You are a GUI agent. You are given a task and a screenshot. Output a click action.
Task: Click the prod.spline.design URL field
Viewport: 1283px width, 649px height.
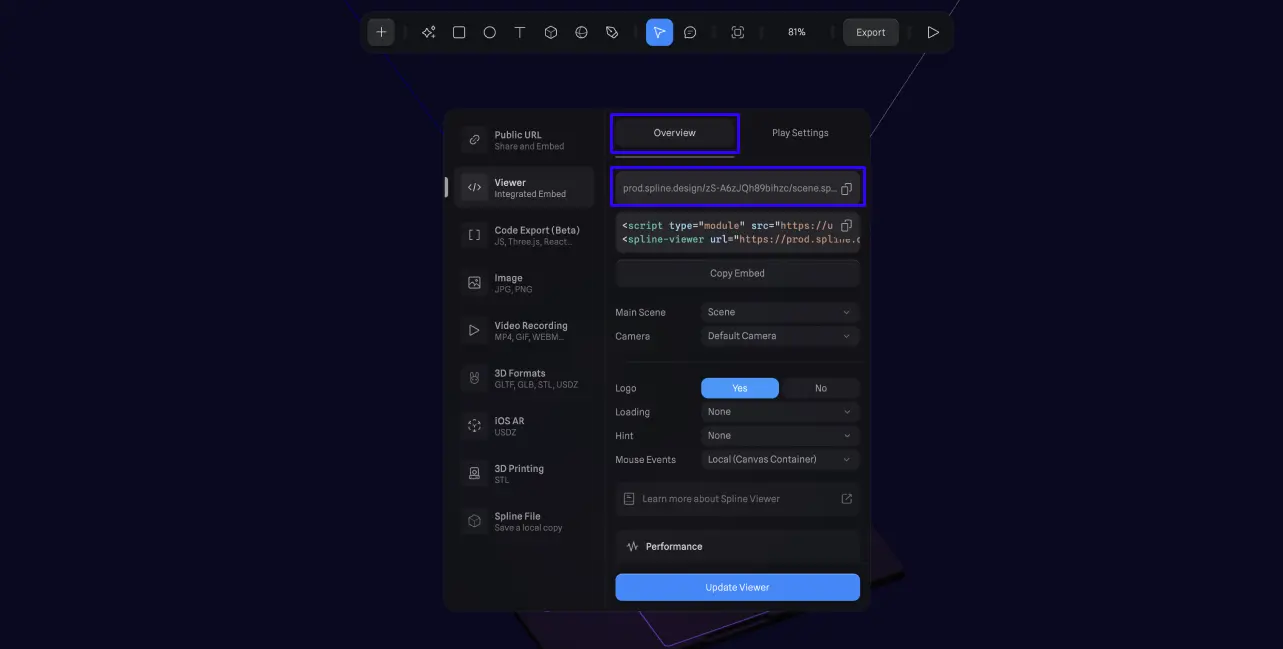(730, 187)
